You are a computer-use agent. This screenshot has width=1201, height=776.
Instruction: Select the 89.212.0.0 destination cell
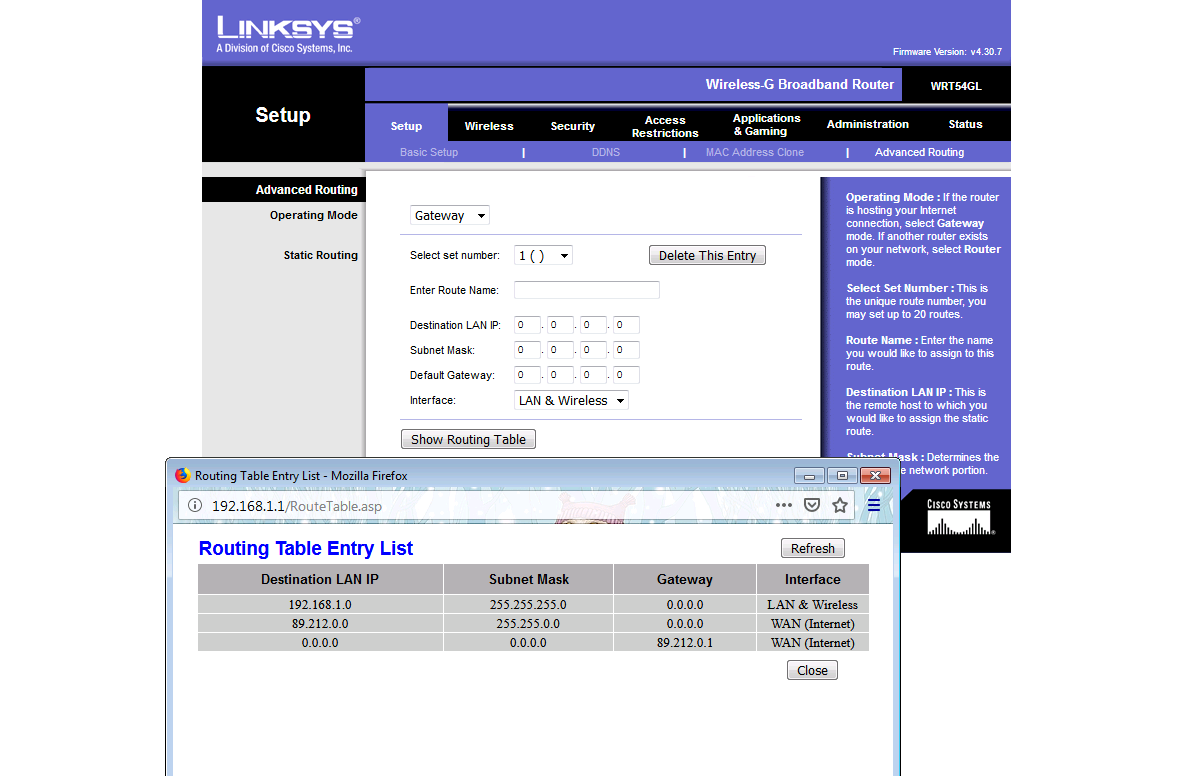(x=320, y=624)
